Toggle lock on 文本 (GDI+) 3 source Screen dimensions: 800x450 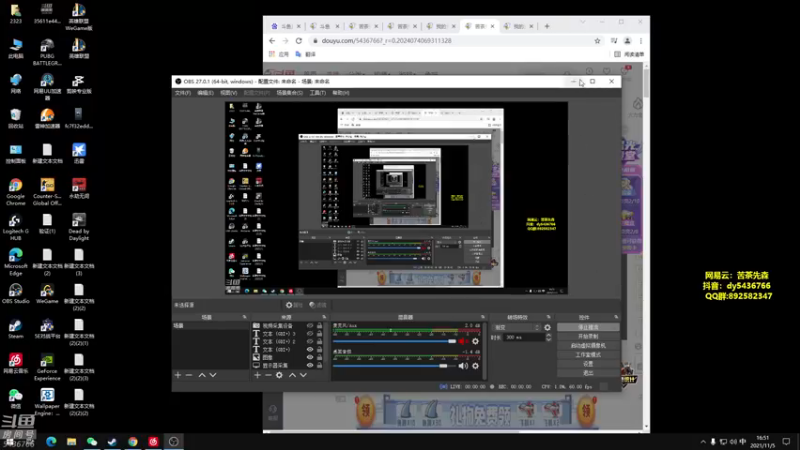[x=319, y=334]
